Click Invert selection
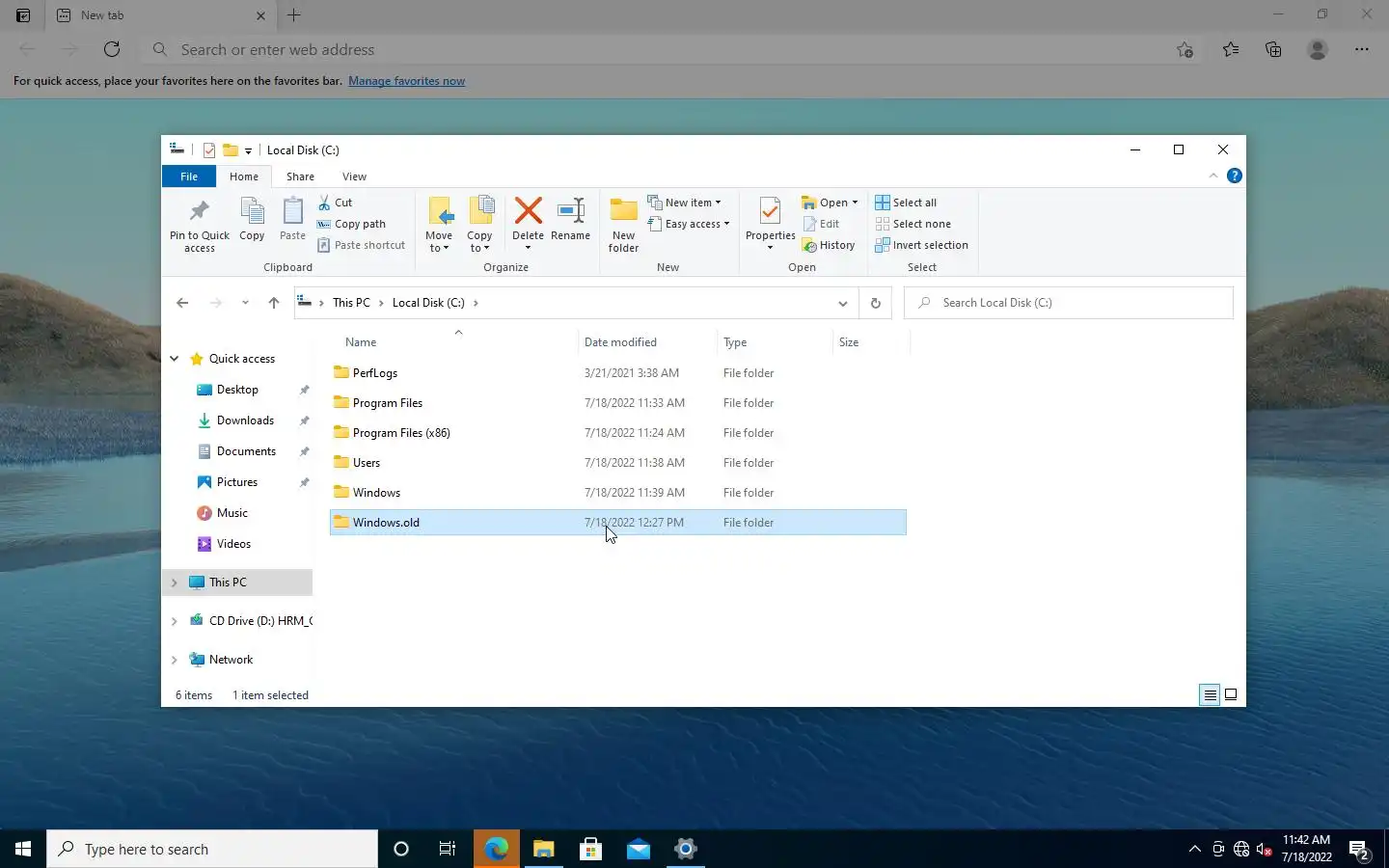Screen dimensions: 1389x868 click(x=921, y=245)
